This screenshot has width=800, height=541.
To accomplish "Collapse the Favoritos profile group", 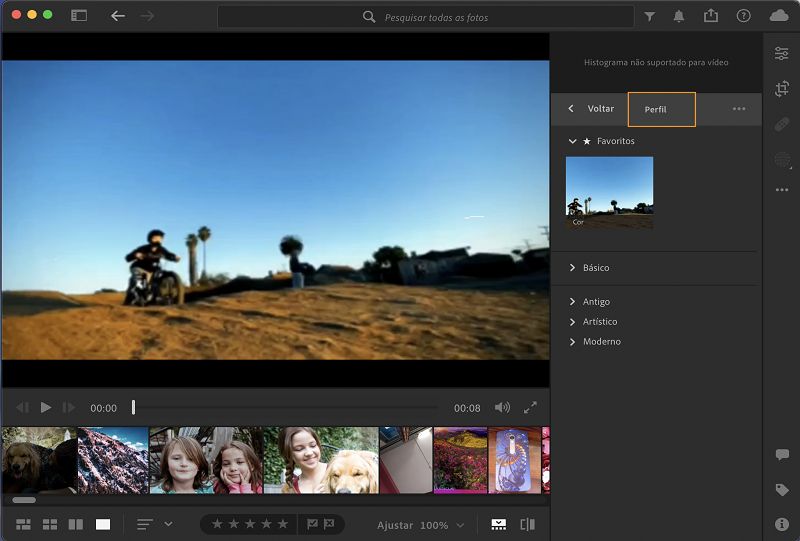I will click(572, 141).
